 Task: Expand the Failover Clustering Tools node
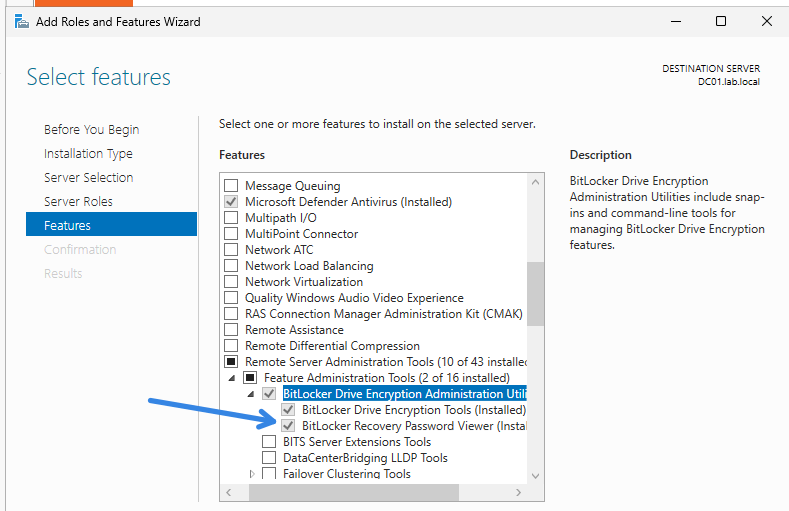pos(252,474)
